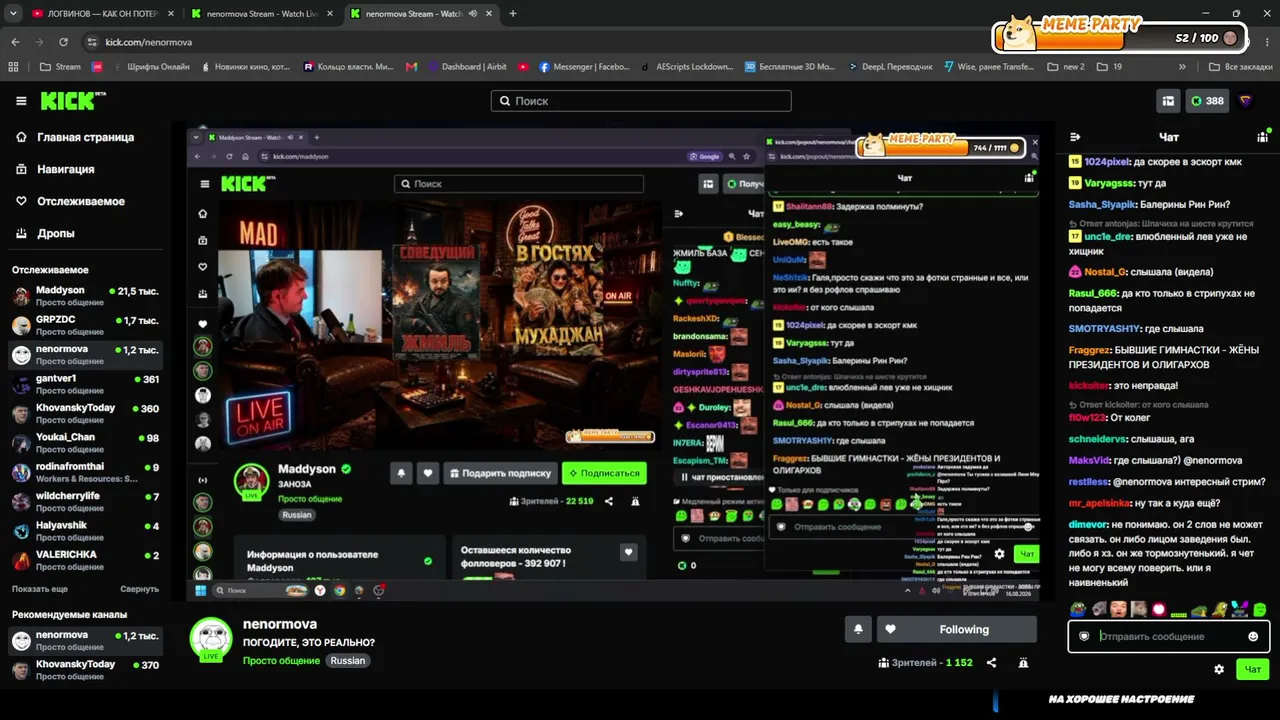
Task: Open rodinafromthai channel in the followed list
Action: pos(86,472)
